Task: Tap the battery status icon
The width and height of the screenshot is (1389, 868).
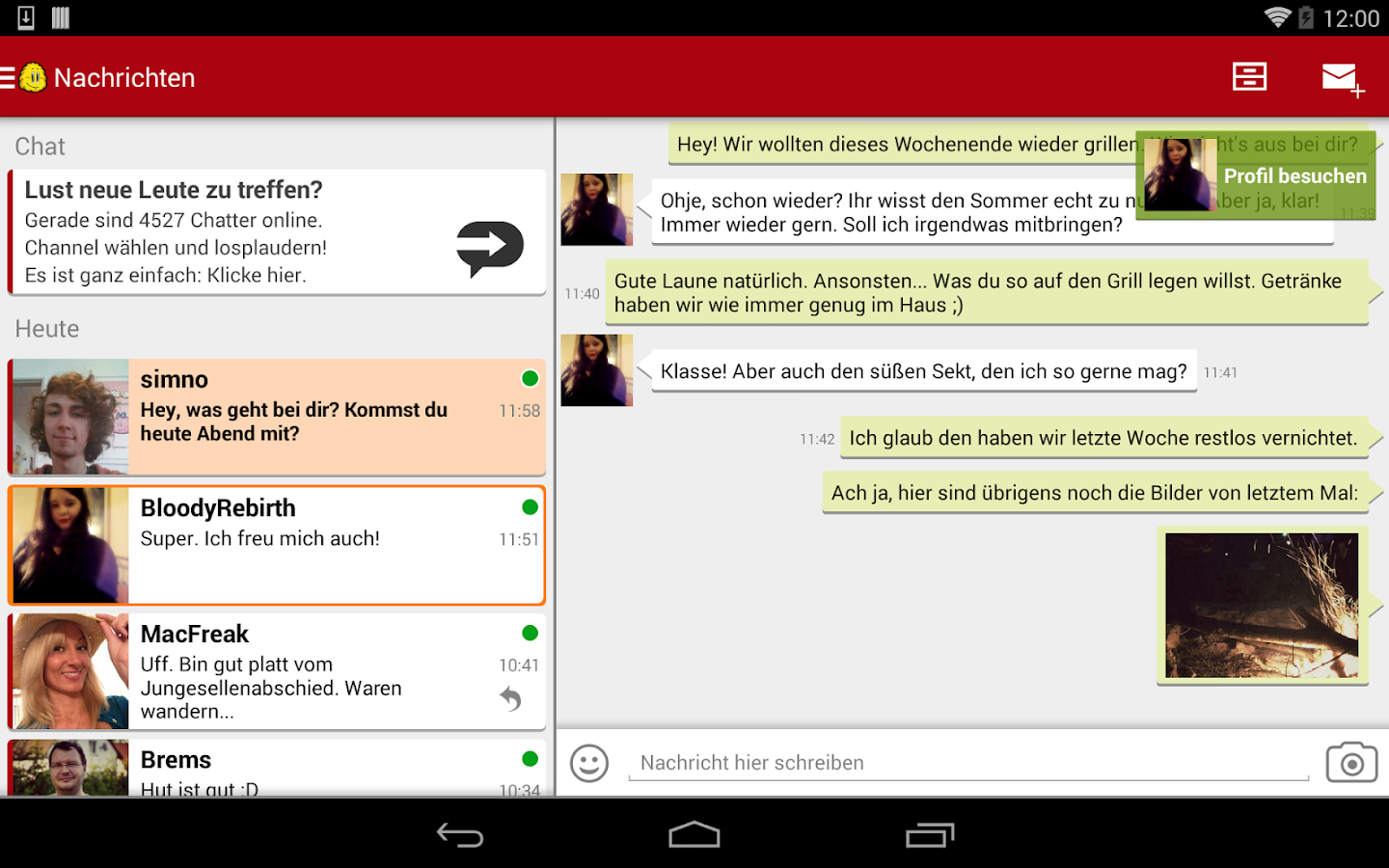Action: coord(1306,17)
